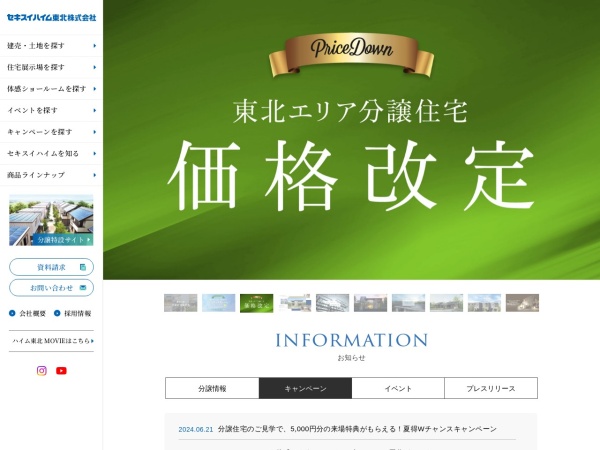Select the キャンペーン tab
Image resolution: width=600 pixels, height=450 pixels.
click(x=305, y=388)
